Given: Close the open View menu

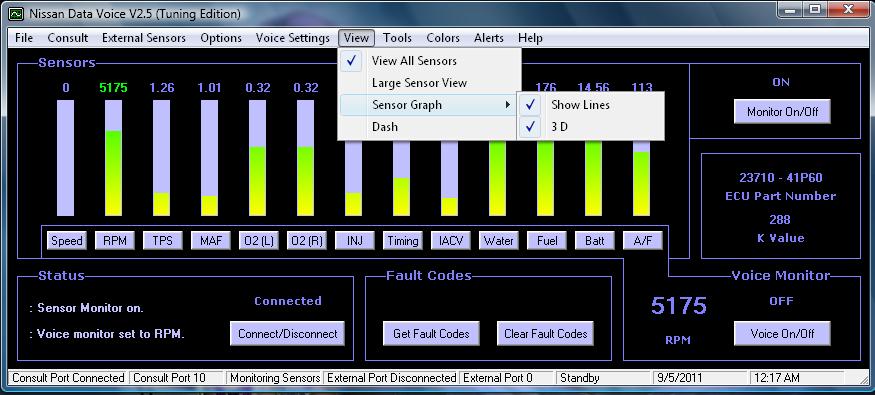Looking at the screenshot, I should pos(356,38).
